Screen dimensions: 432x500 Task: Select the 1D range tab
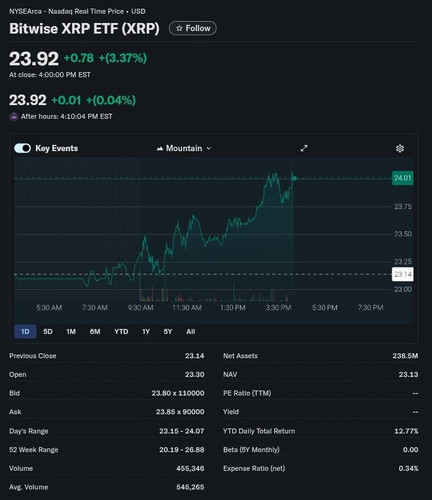(x=25, y=332)
